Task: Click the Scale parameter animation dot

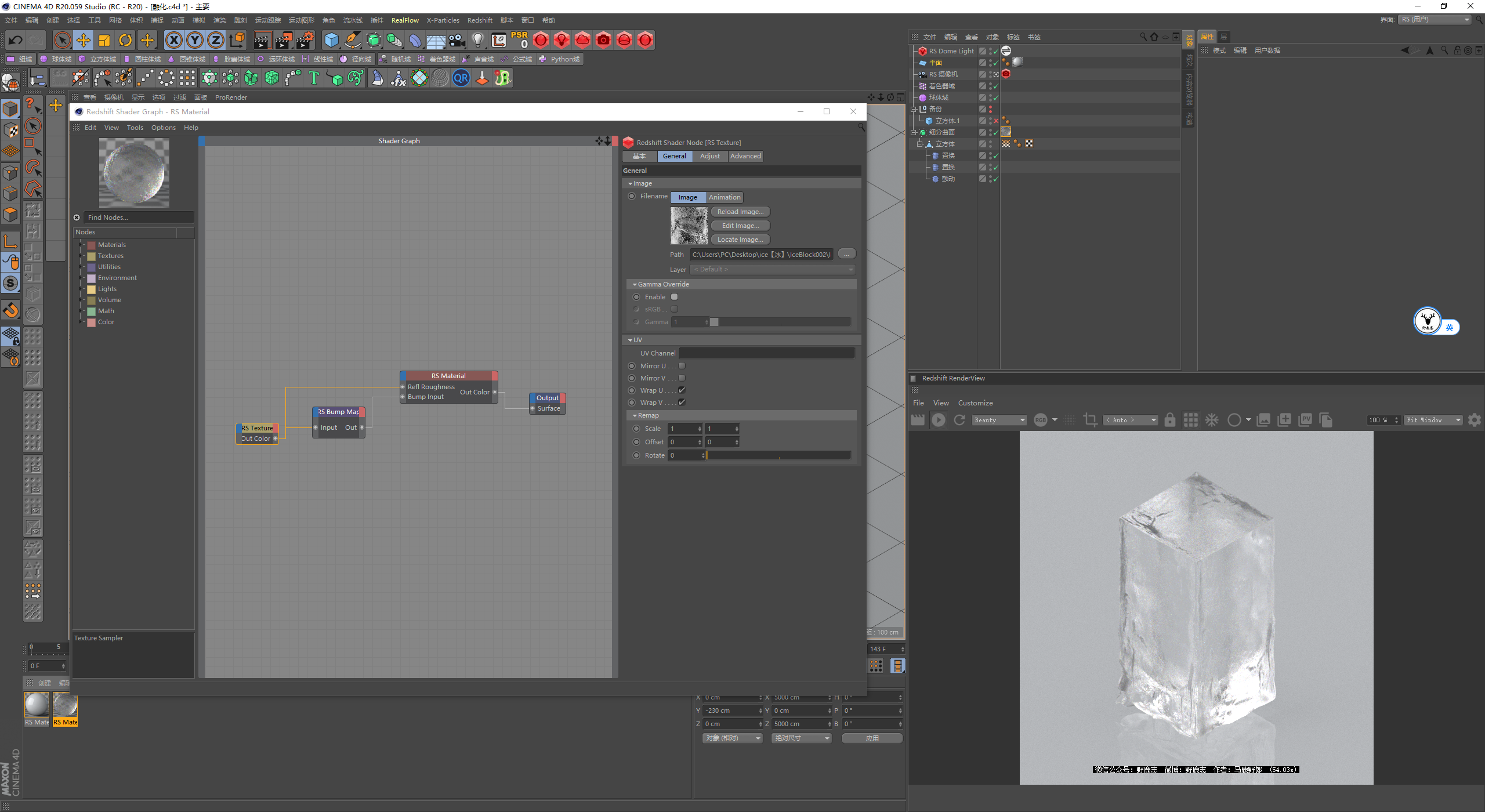Action: click(x=636, y=429)
